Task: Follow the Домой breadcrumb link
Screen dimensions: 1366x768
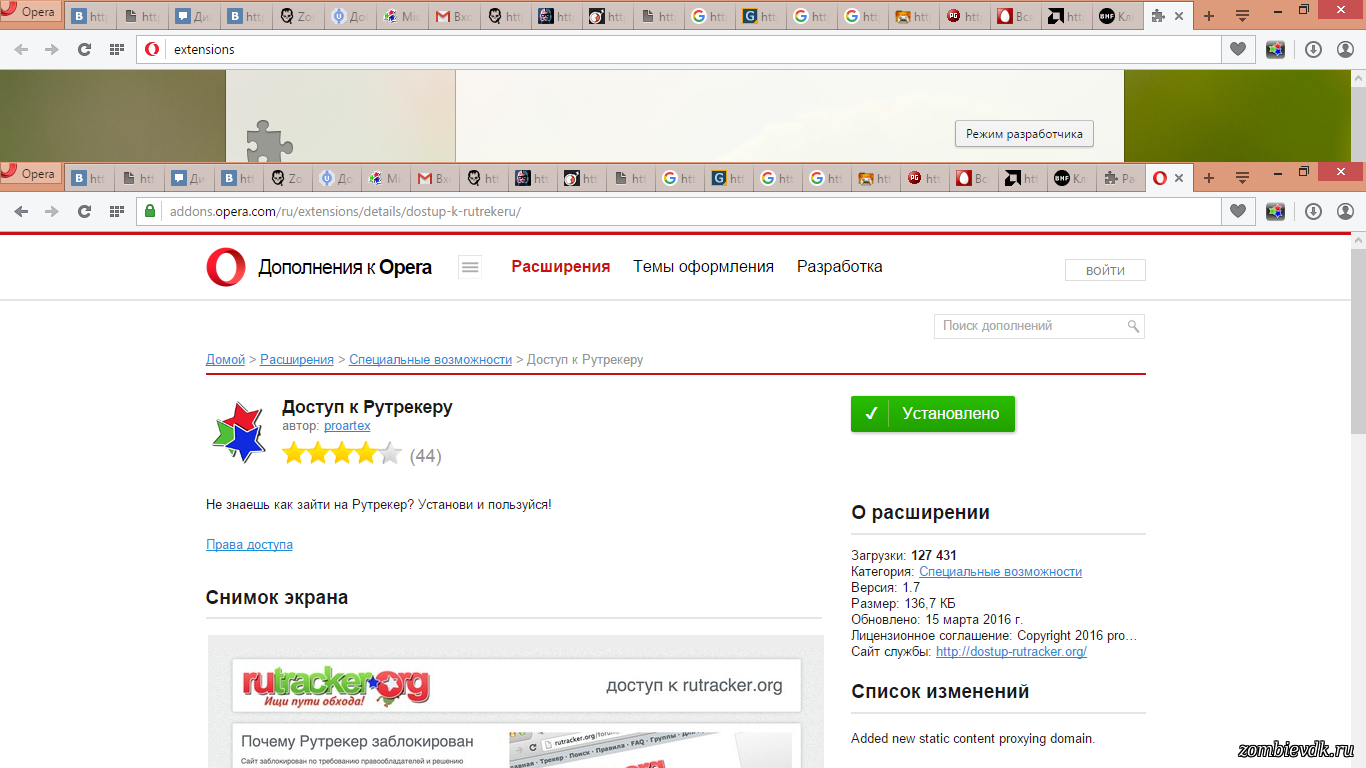Action: click(x=225, y=359)
